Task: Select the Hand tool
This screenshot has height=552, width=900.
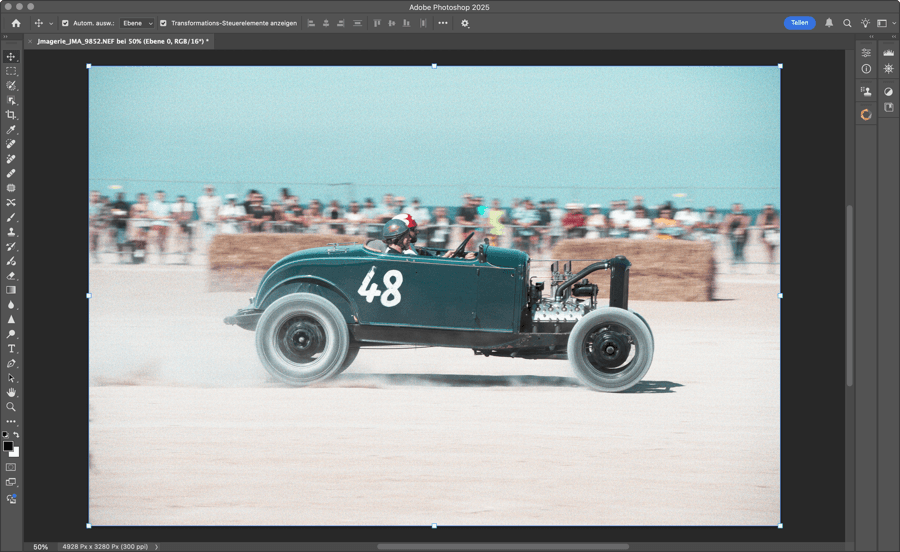Action: click(11, 392)
